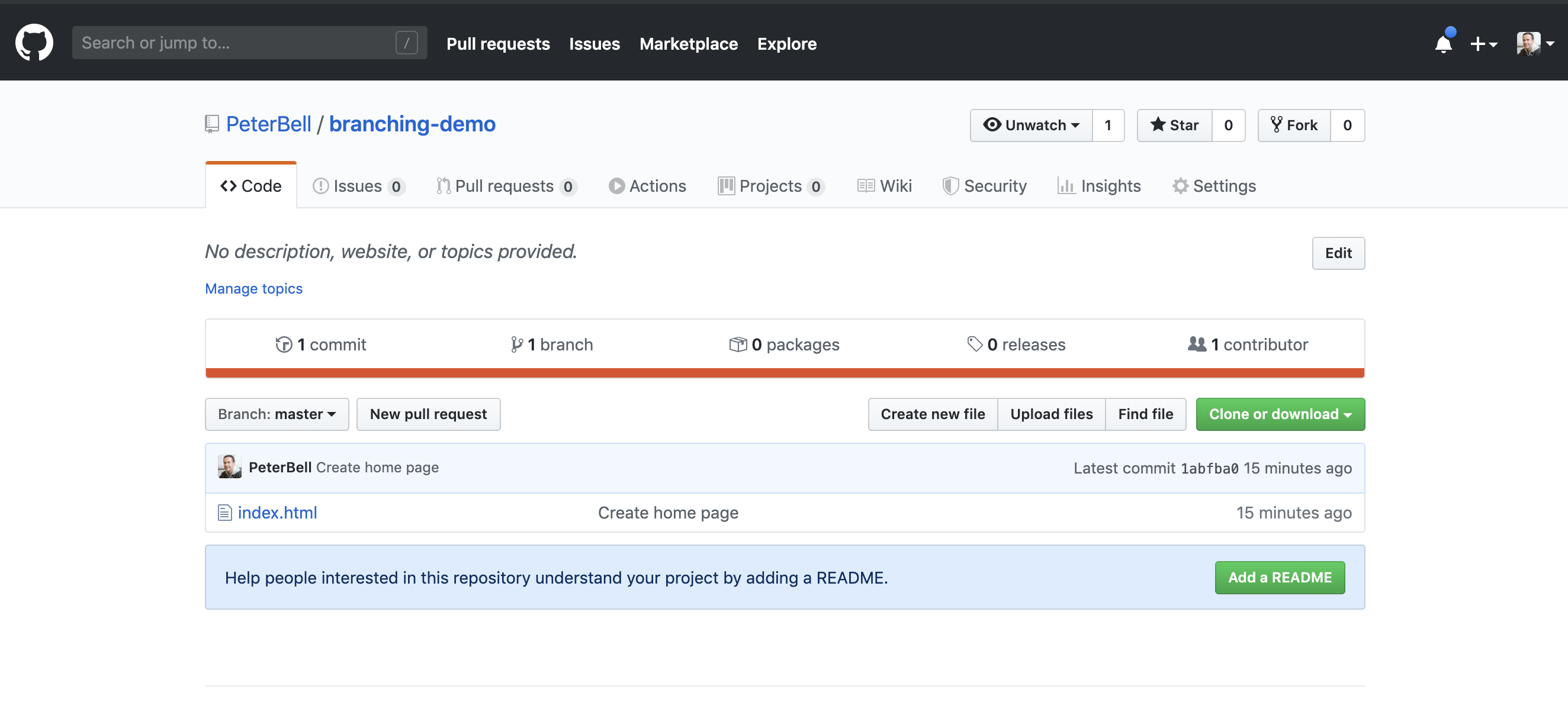
Task: Click Upload files
Action: point(1051,414)
